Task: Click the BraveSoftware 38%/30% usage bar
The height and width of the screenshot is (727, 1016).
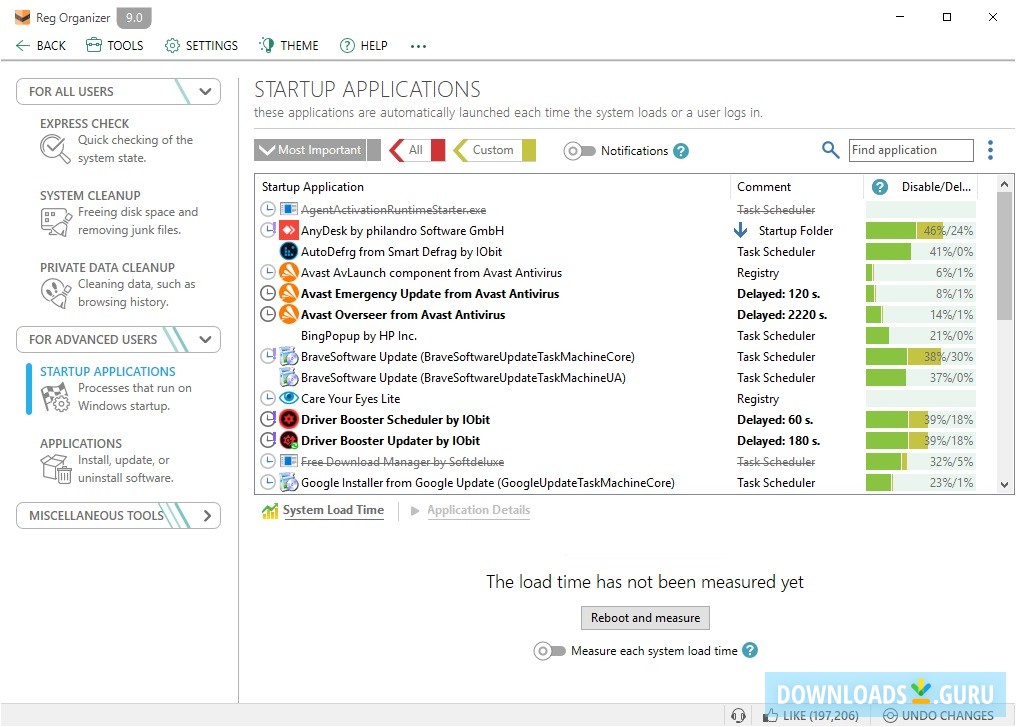Action: click(920, 356)
